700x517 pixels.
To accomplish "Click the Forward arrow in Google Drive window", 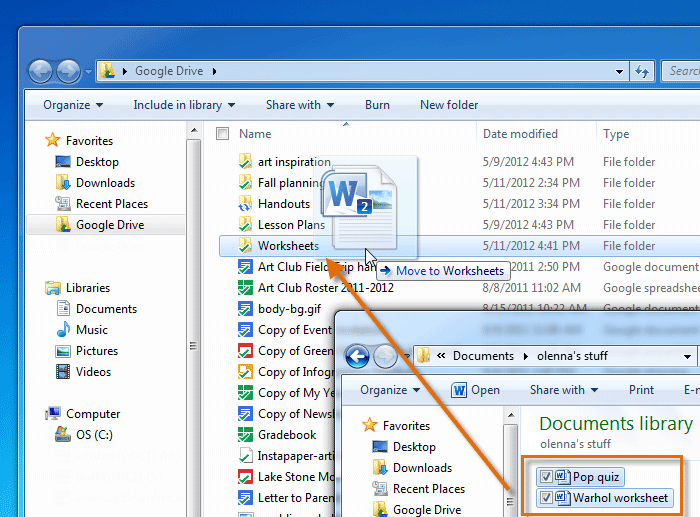I will pos(68,71).
